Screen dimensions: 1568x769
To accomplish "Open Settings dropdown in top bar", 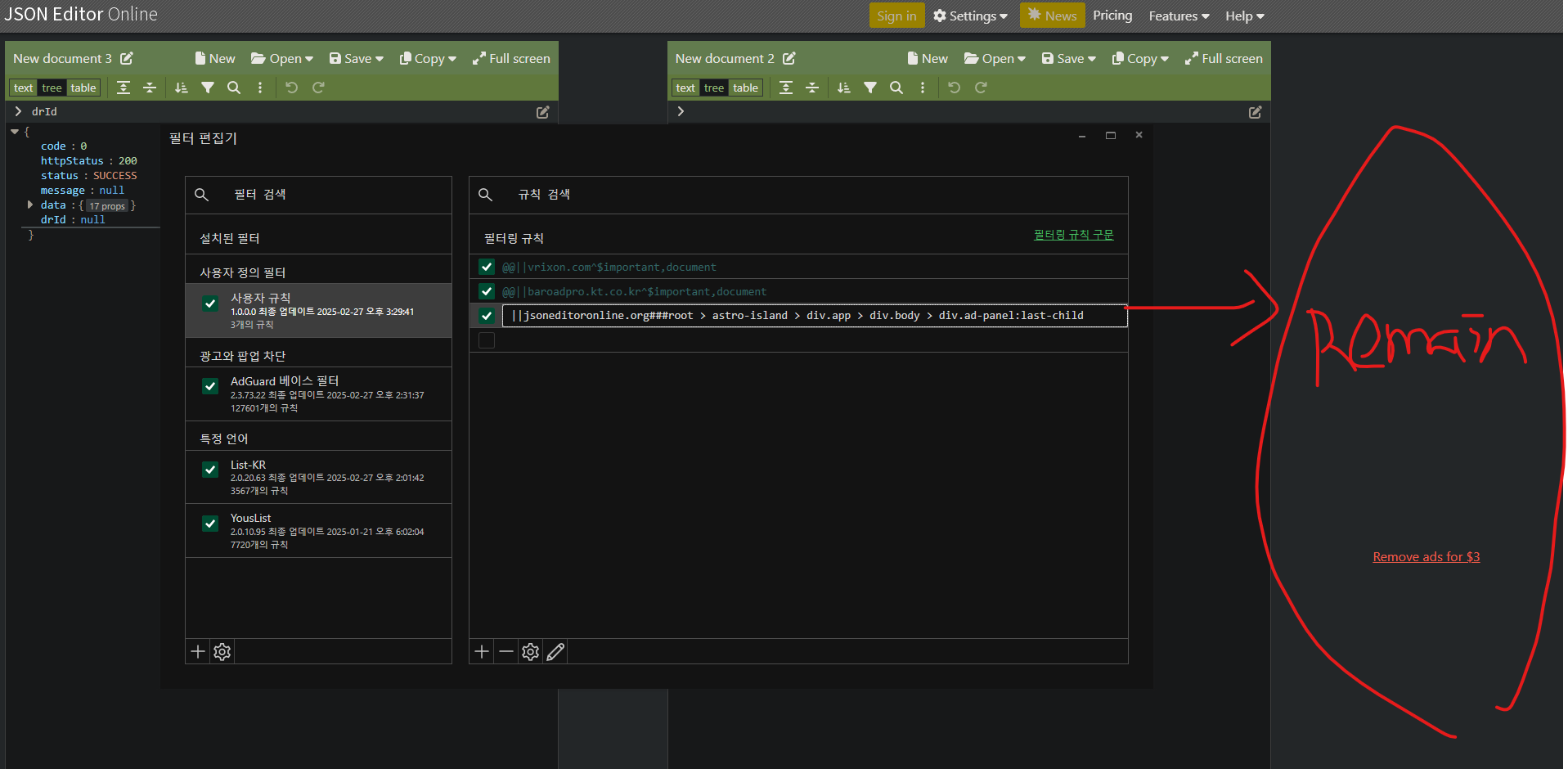I will 970,16.
